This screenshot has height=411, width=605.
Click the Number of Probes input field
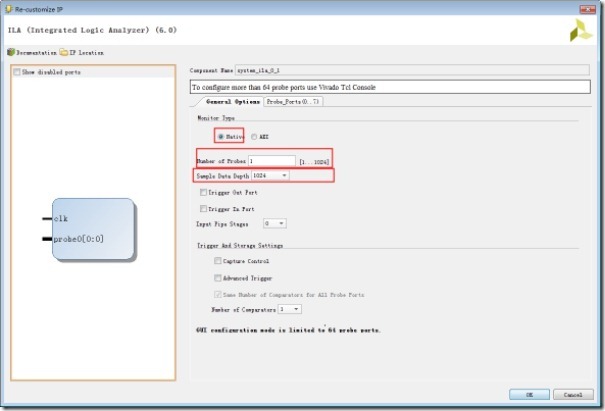pos(272,161)
